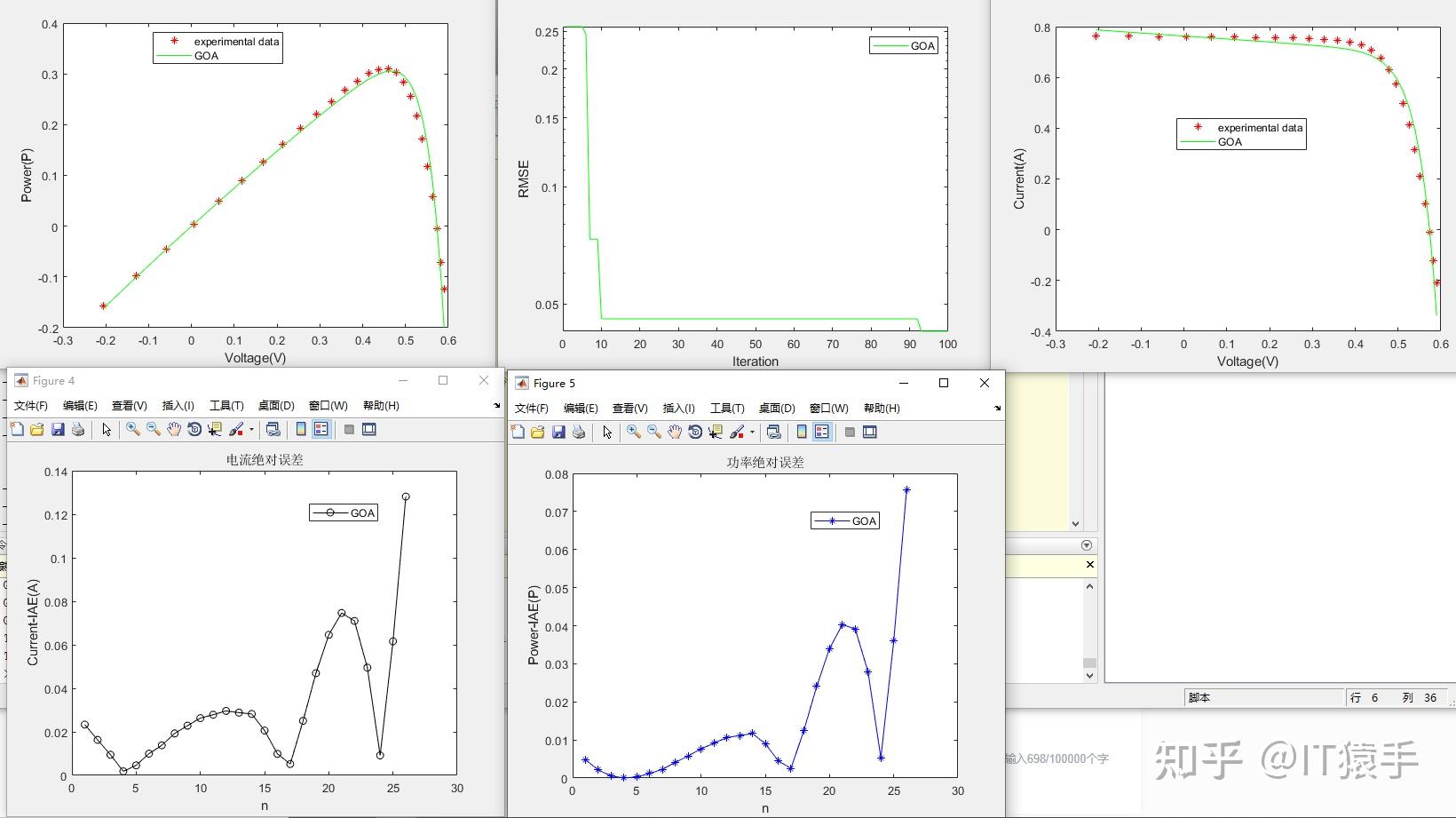
Task: Open the Brush tool dropdown in Figure 4
Action: [x=251, y=429]
